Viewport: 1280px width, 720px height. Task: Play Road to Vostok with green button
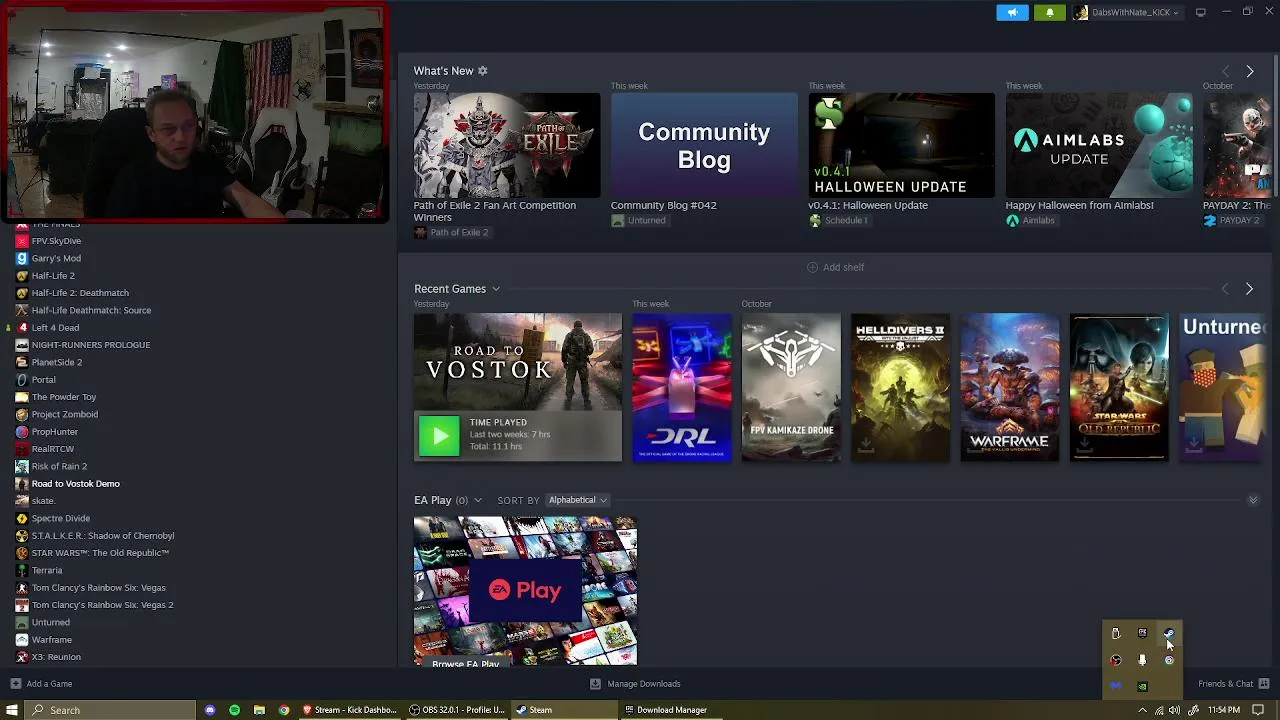coord(439,435)
